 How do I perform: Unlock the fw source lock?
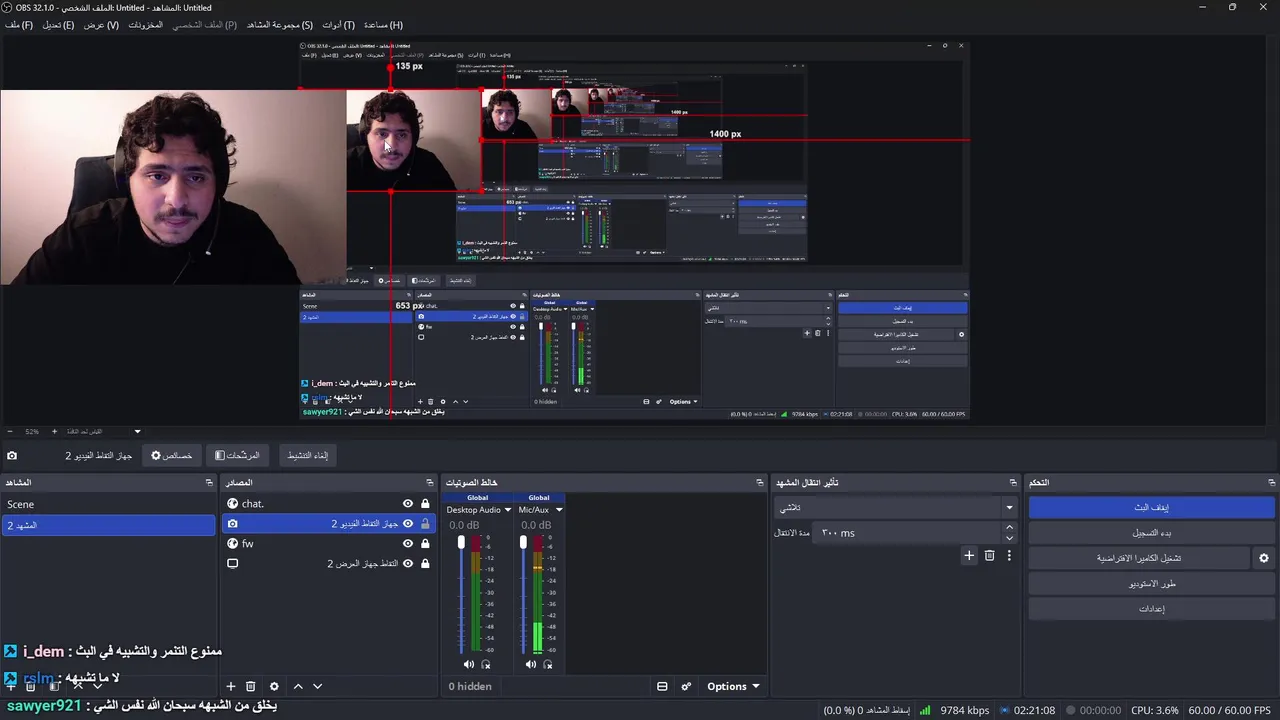pos(425,544)
